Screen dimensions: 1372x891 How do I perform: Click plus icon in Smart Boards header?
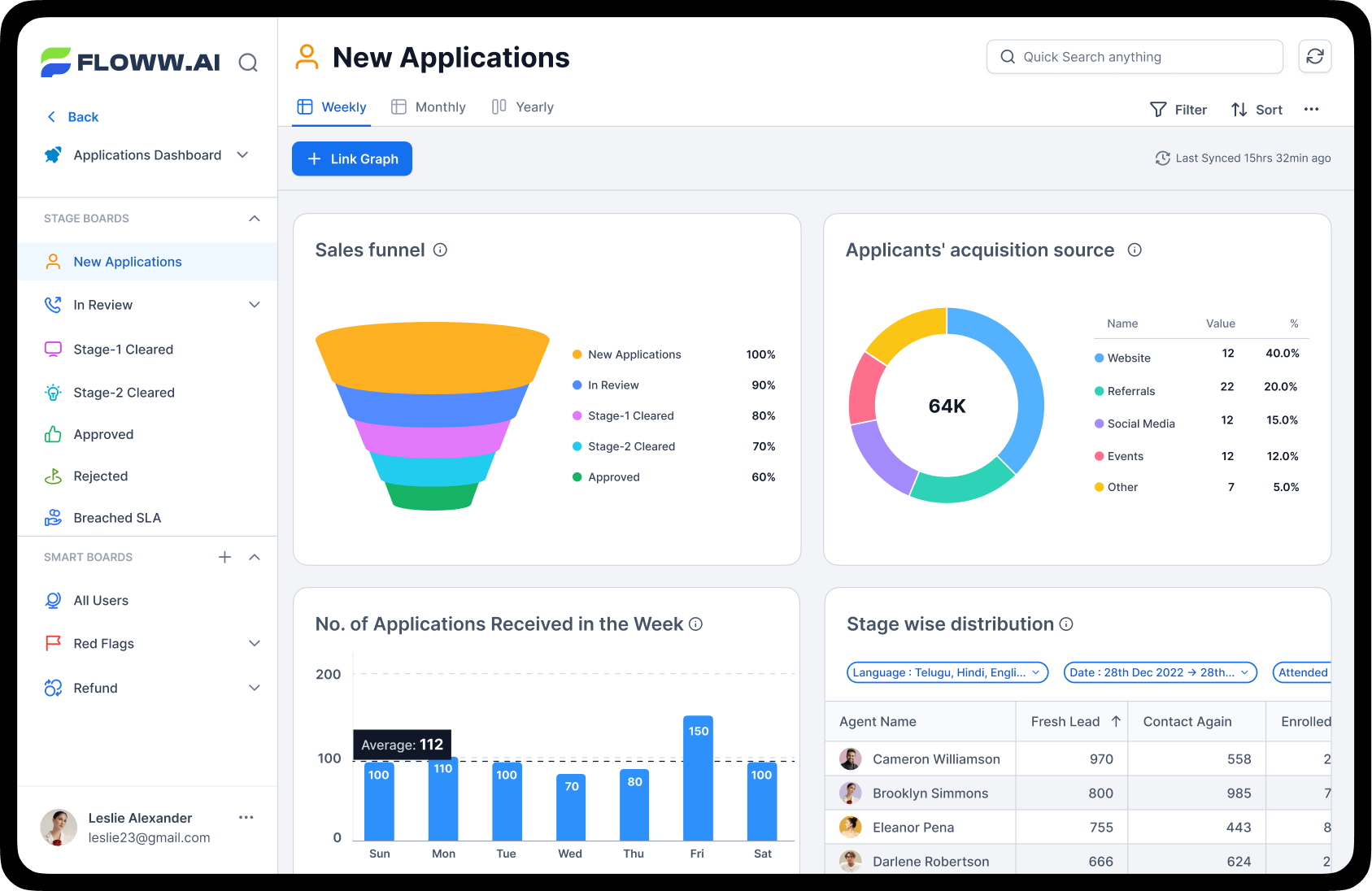(225, 557)
